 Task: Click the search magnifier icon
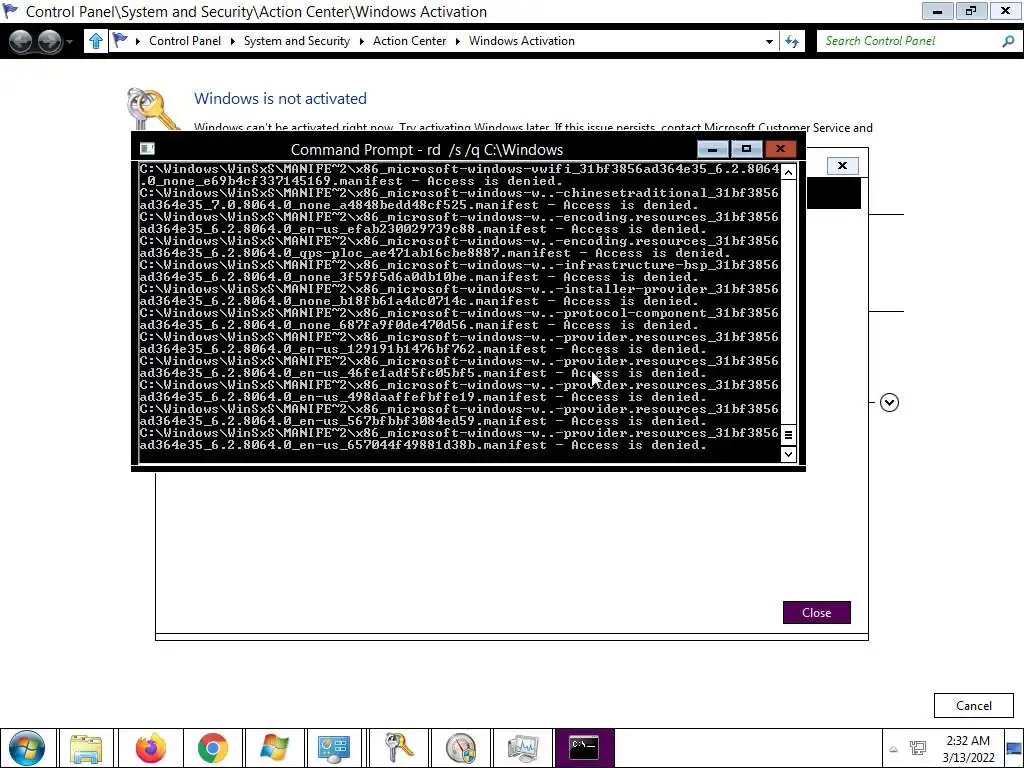[1008, 41]
